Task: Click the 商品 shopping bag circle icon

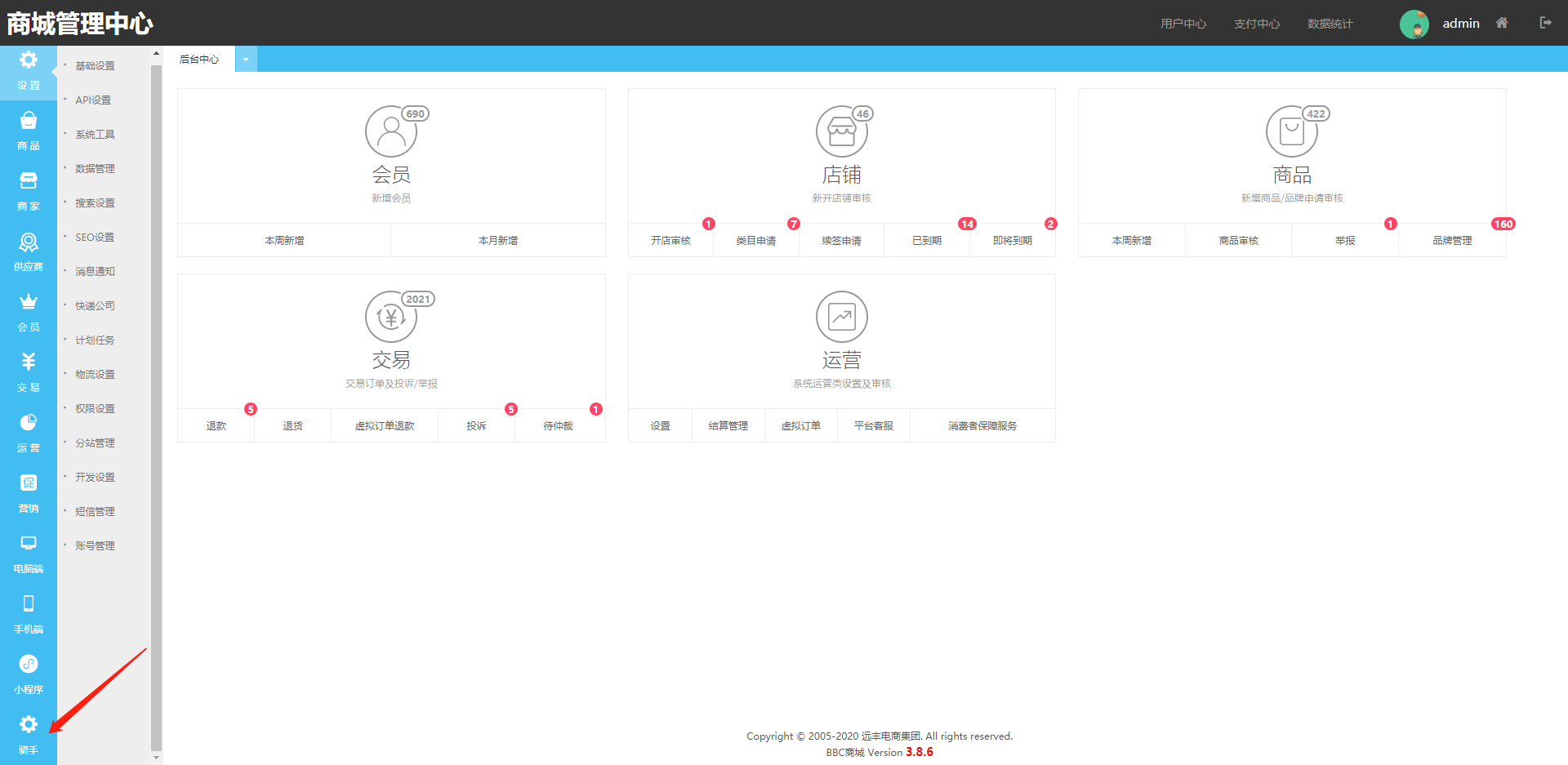Action: coord(1292,131)
